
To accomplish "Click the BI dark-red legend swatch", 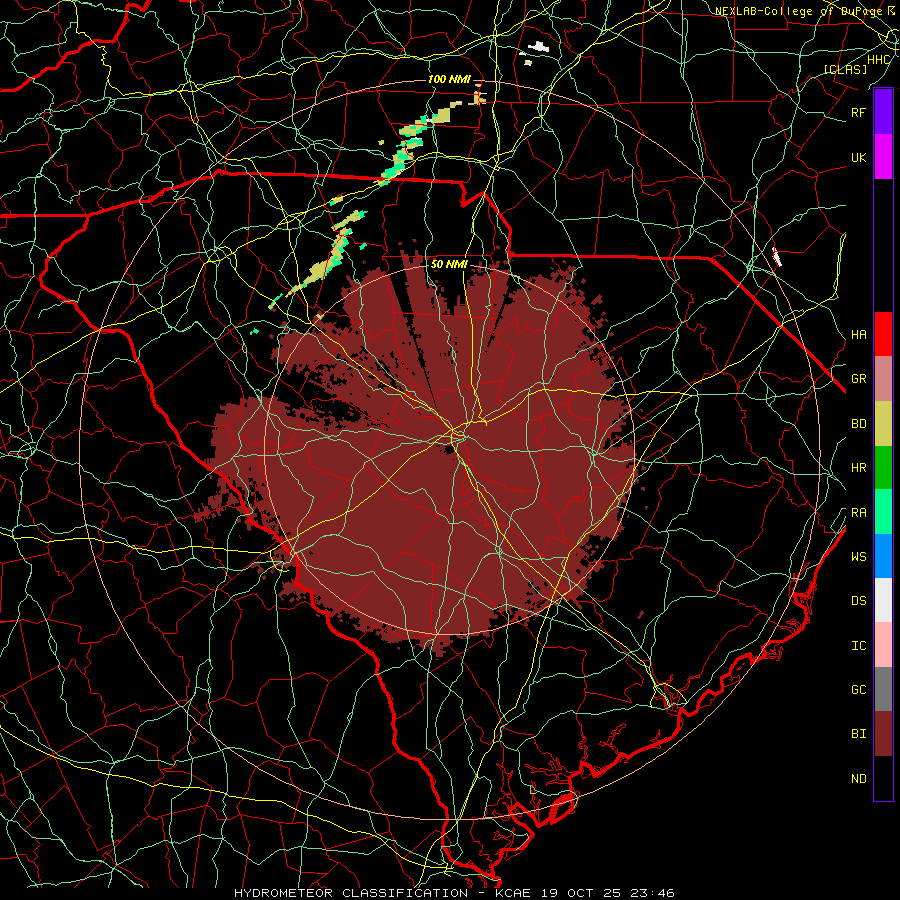I will click(x=883, y=734).
